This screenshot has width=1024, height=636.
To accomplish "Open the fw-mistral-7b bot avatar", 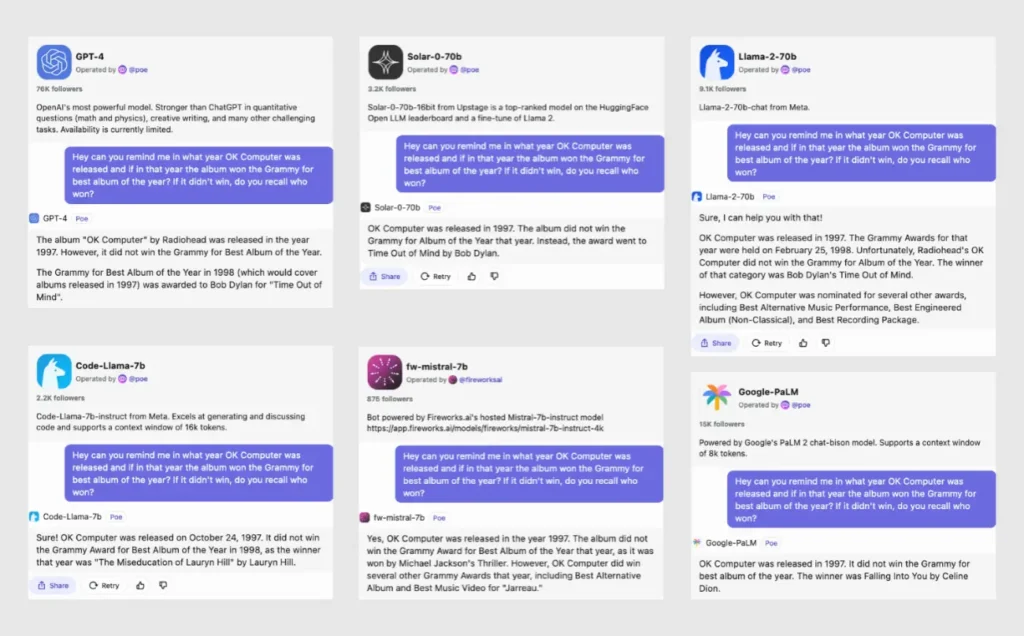I will coord(385,372).
